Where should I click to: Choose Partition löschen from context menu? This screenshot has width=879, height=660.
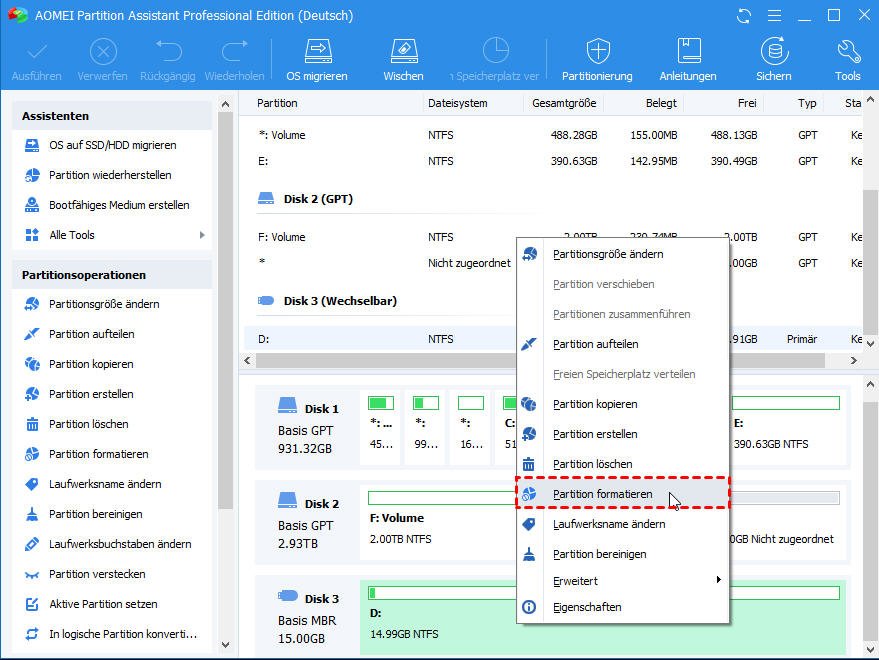click(592, 464)
